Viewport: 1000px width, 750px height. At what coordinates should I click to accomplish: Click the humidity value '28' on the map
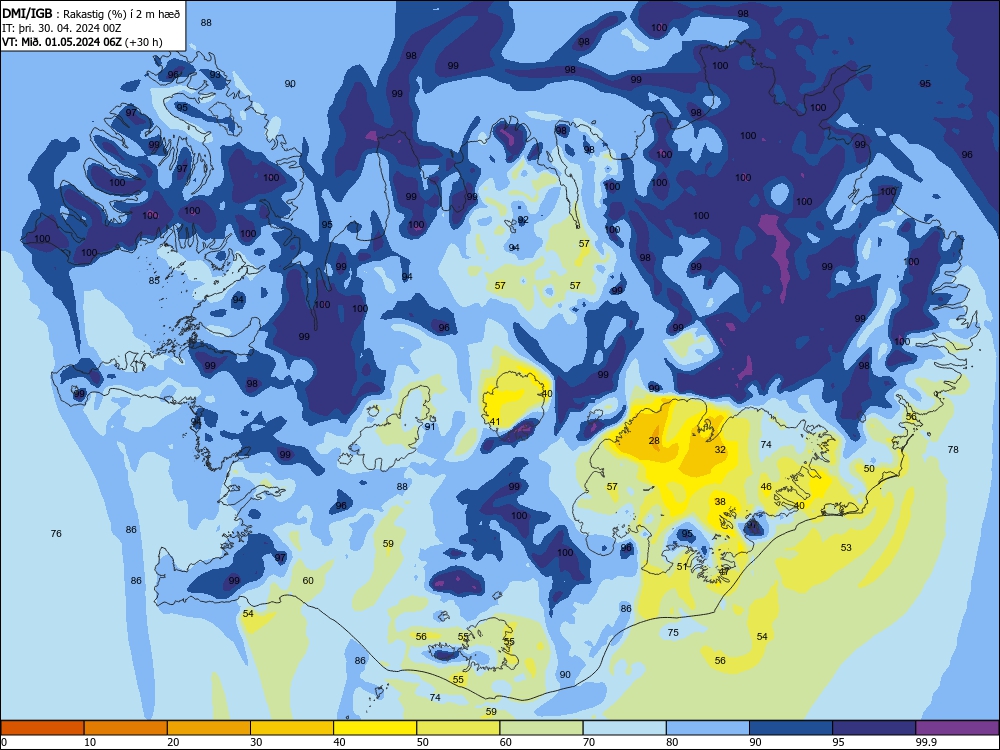(654, 441)
